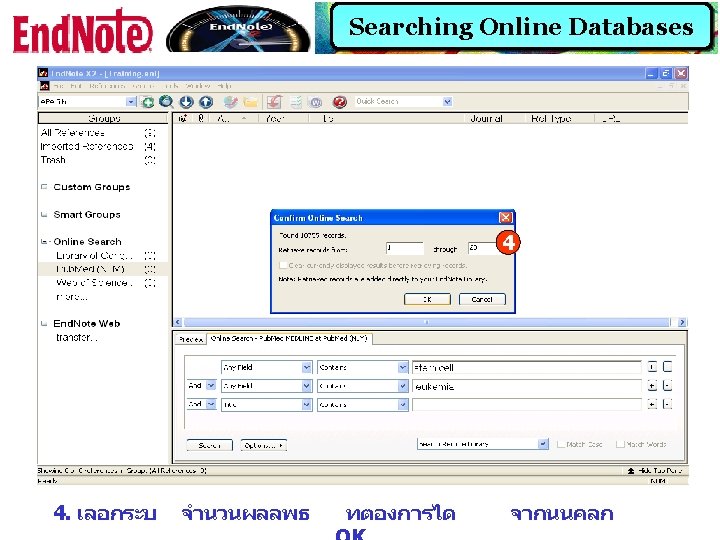The image size is (720, 540).
Task: Click EndNote icon in title bar
Action: [43, 73]
